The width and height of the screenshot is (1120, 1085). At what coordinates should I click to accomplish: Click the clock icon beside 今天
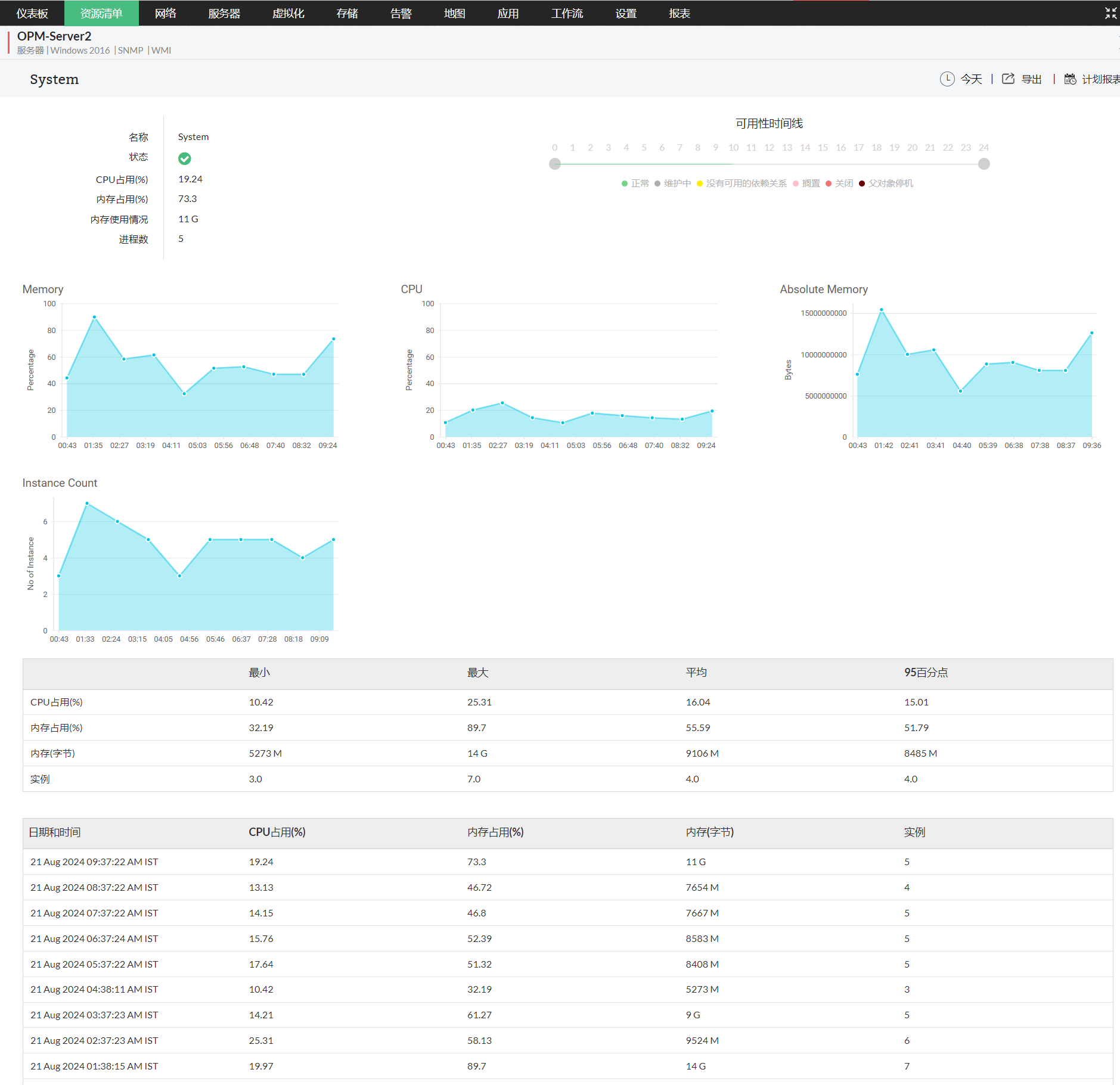[x=947, y=79]
